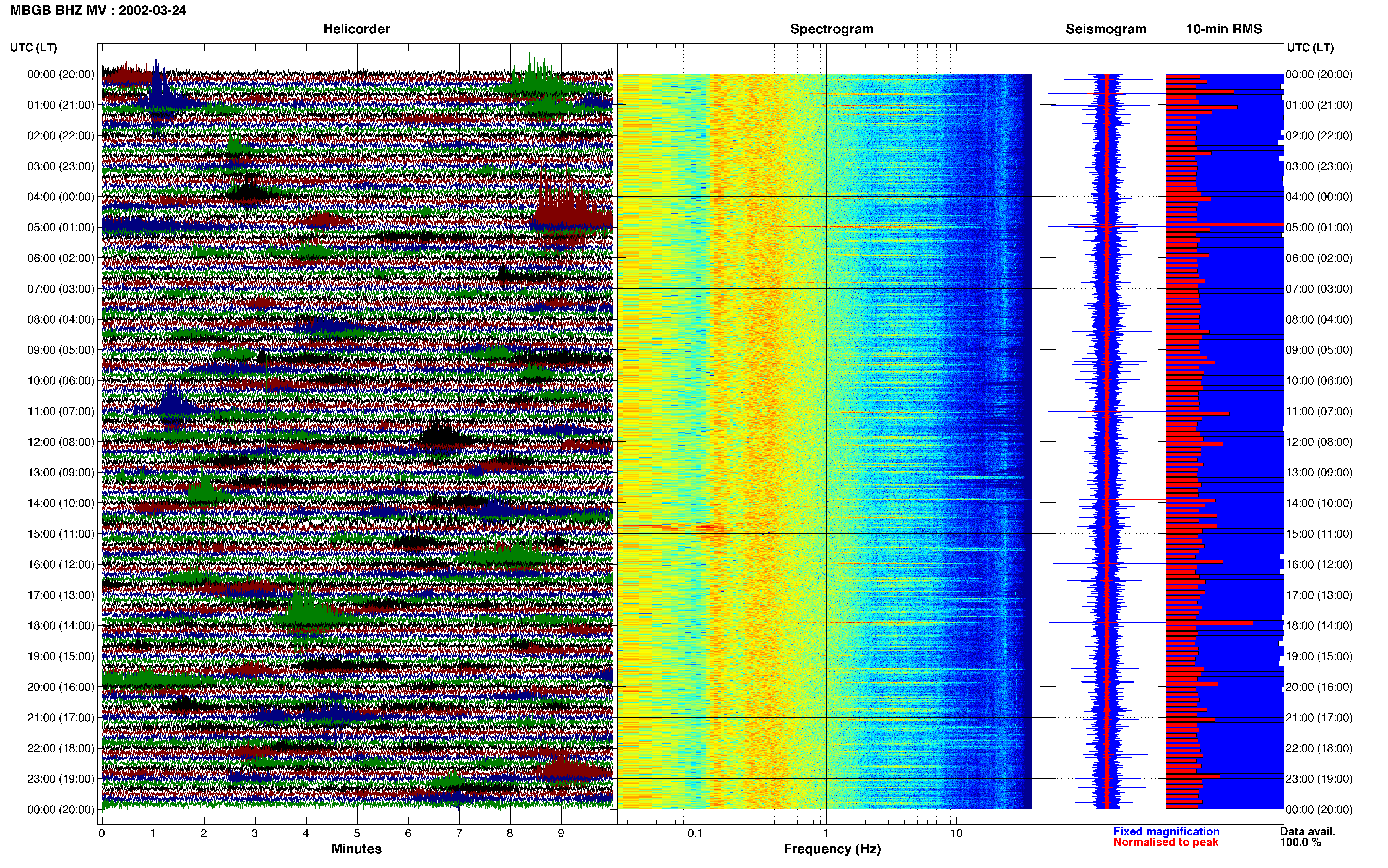The image size is (1388, 868).
Task: Click the right '20:00 (16:00)' time label
Action: point(1319,687)
